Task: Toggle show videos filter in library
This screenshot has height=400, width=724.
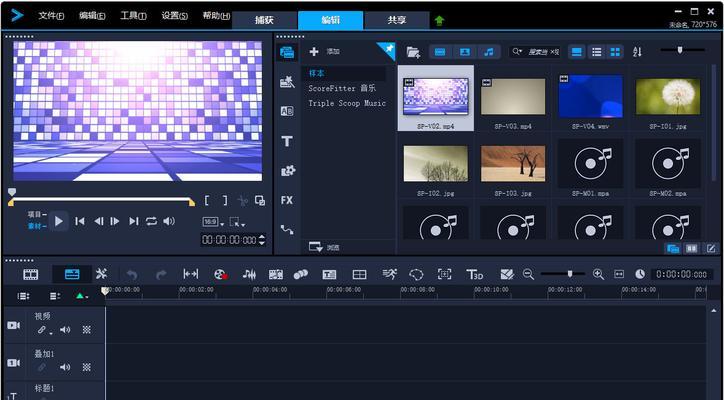Action: (440, 52)
